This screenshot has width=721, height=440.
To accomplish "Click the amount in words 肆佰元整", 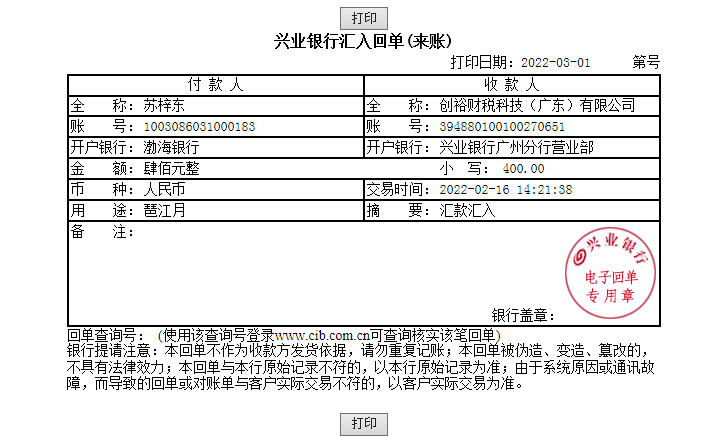I will tap(172, 169).
